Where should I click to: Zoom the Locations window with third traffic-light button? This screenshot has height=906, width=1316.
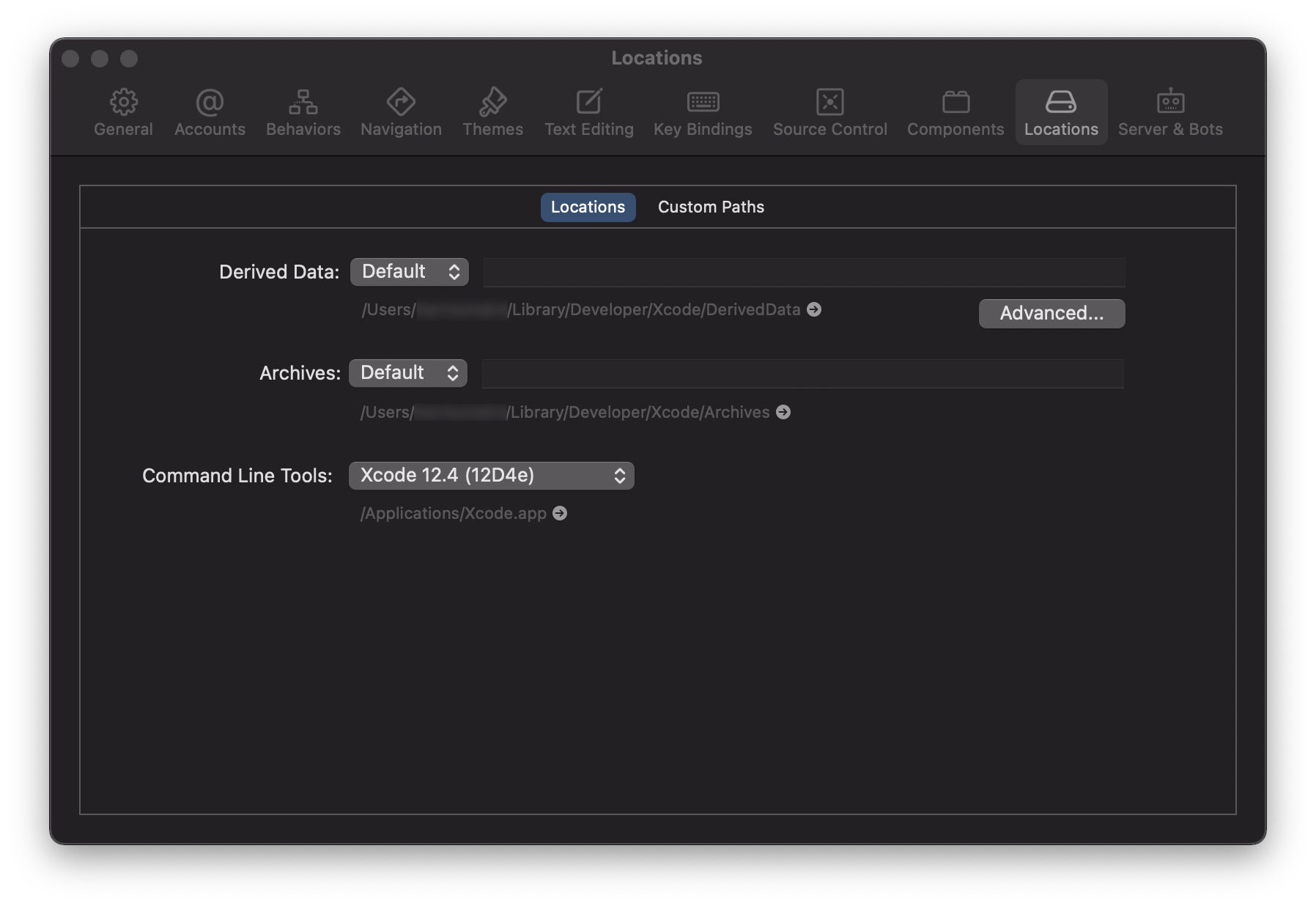[x=129, y=59]
